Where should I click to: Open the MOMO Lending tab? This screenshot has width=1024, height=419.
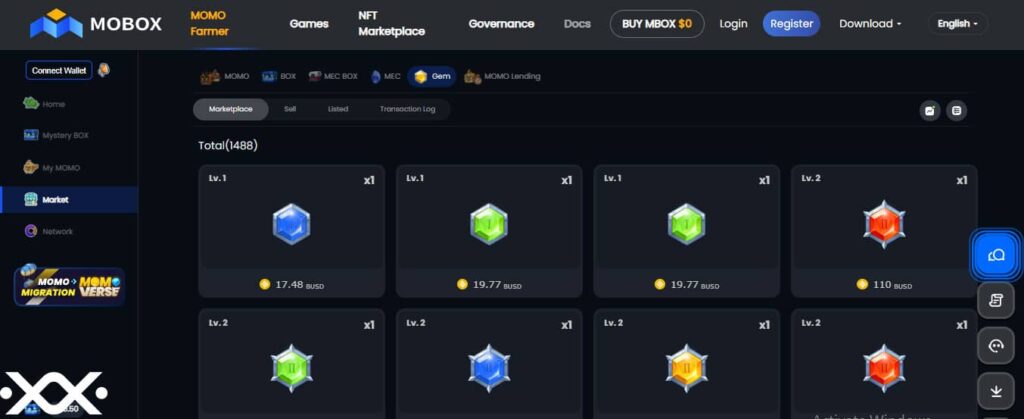(502, 76)
